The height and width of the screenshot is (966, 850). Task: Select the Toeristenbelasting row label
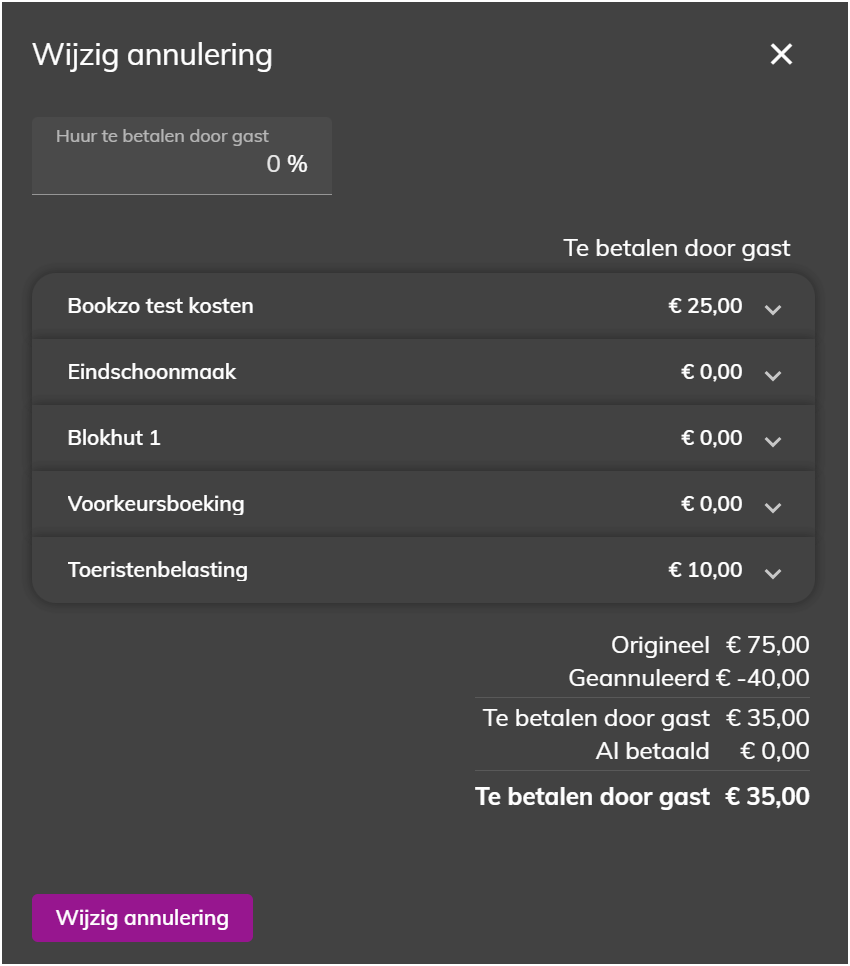point(158,570)
